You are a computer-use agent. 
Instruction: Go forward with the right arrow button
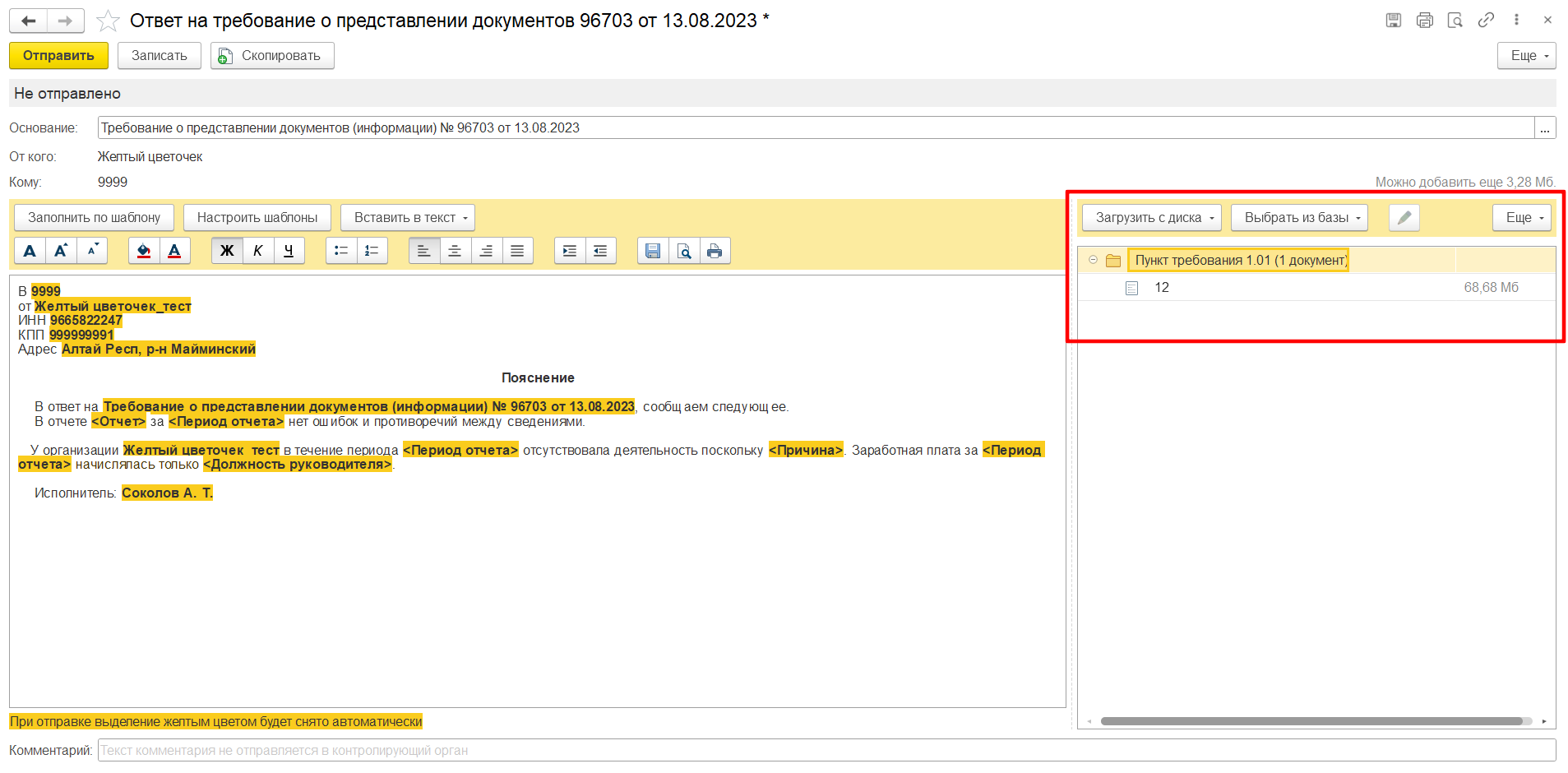(x=66, y=21)
